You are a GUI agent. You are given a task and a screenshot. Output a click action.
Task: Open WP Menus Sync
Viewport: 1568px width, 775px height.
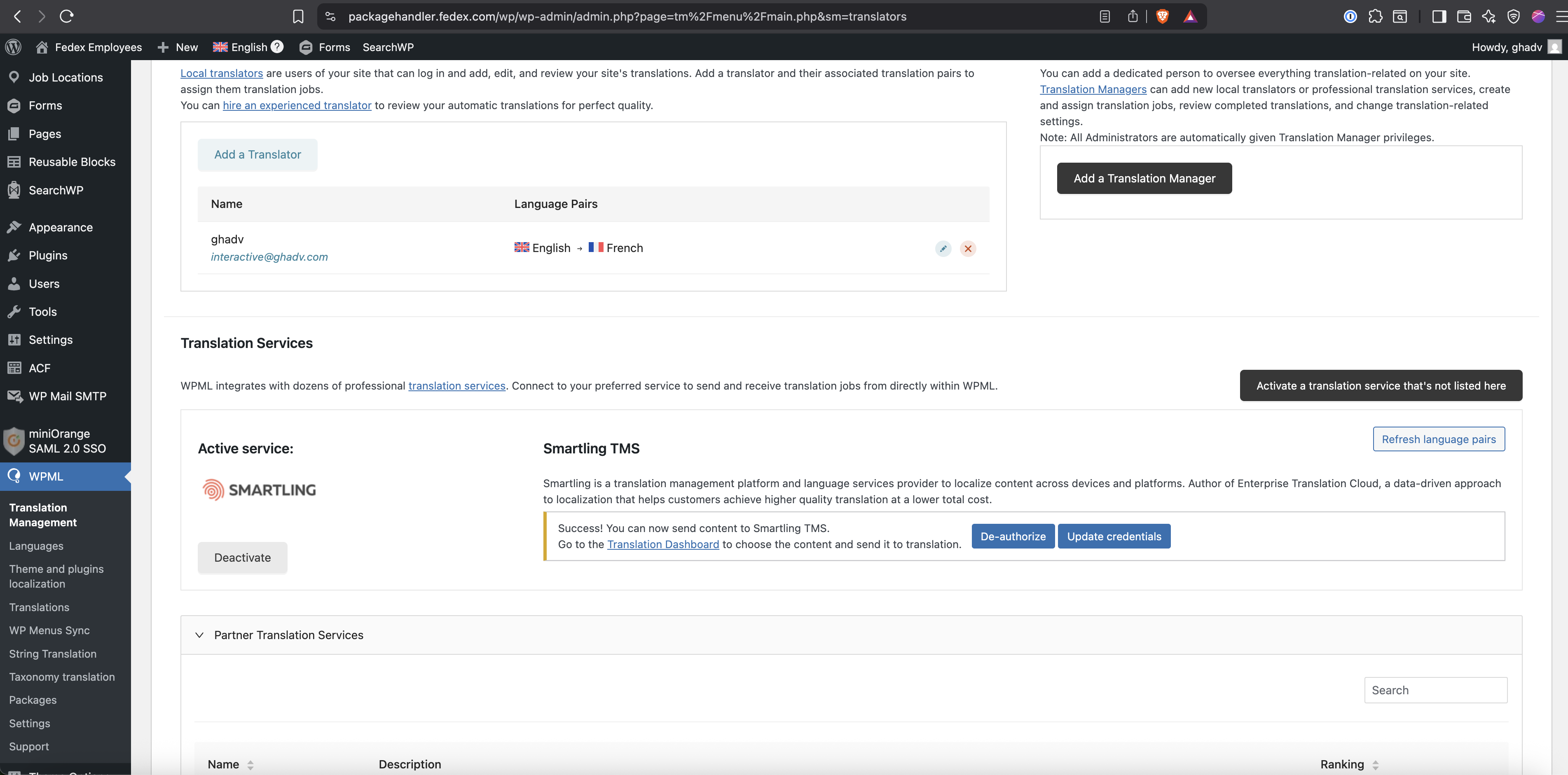(49, 630)
